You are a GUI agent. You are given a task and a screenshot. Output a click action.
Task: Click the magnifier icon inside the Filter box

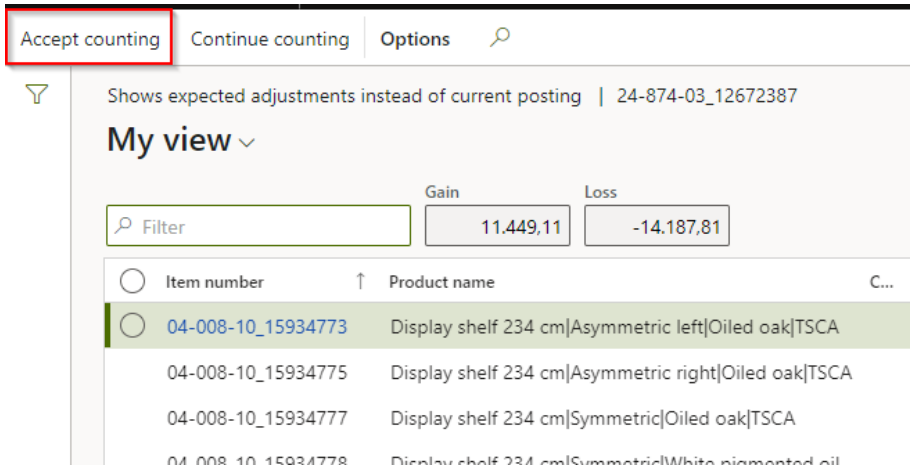coord(124,227)
